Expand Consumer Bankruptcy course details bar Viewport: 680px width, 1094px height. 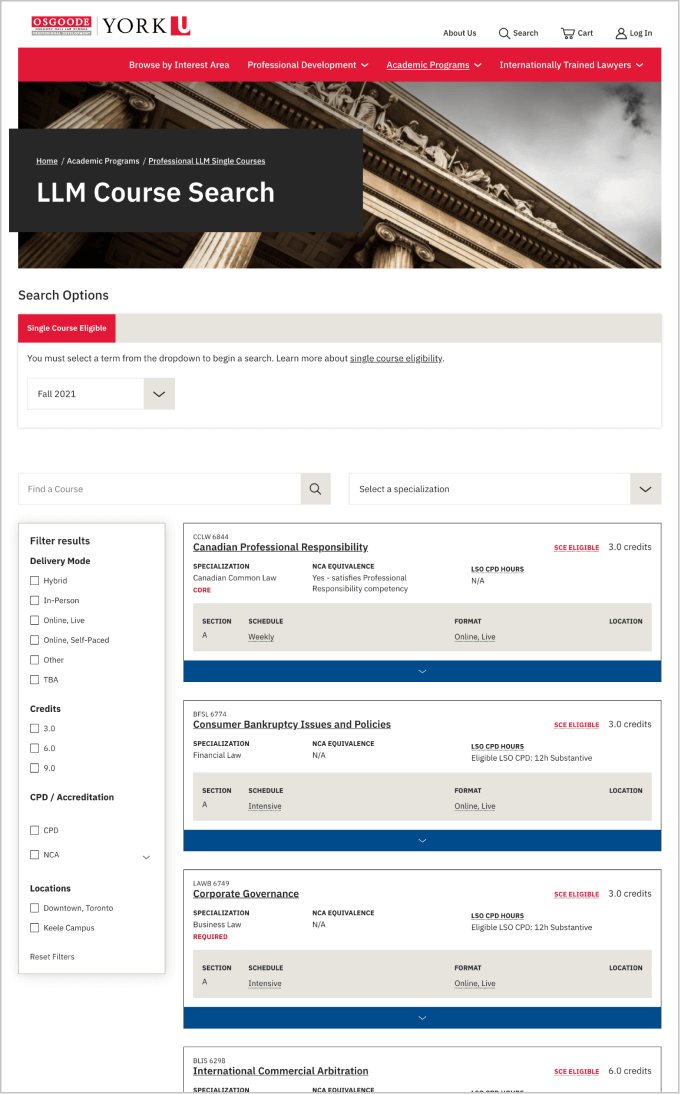tap(422, 841)
